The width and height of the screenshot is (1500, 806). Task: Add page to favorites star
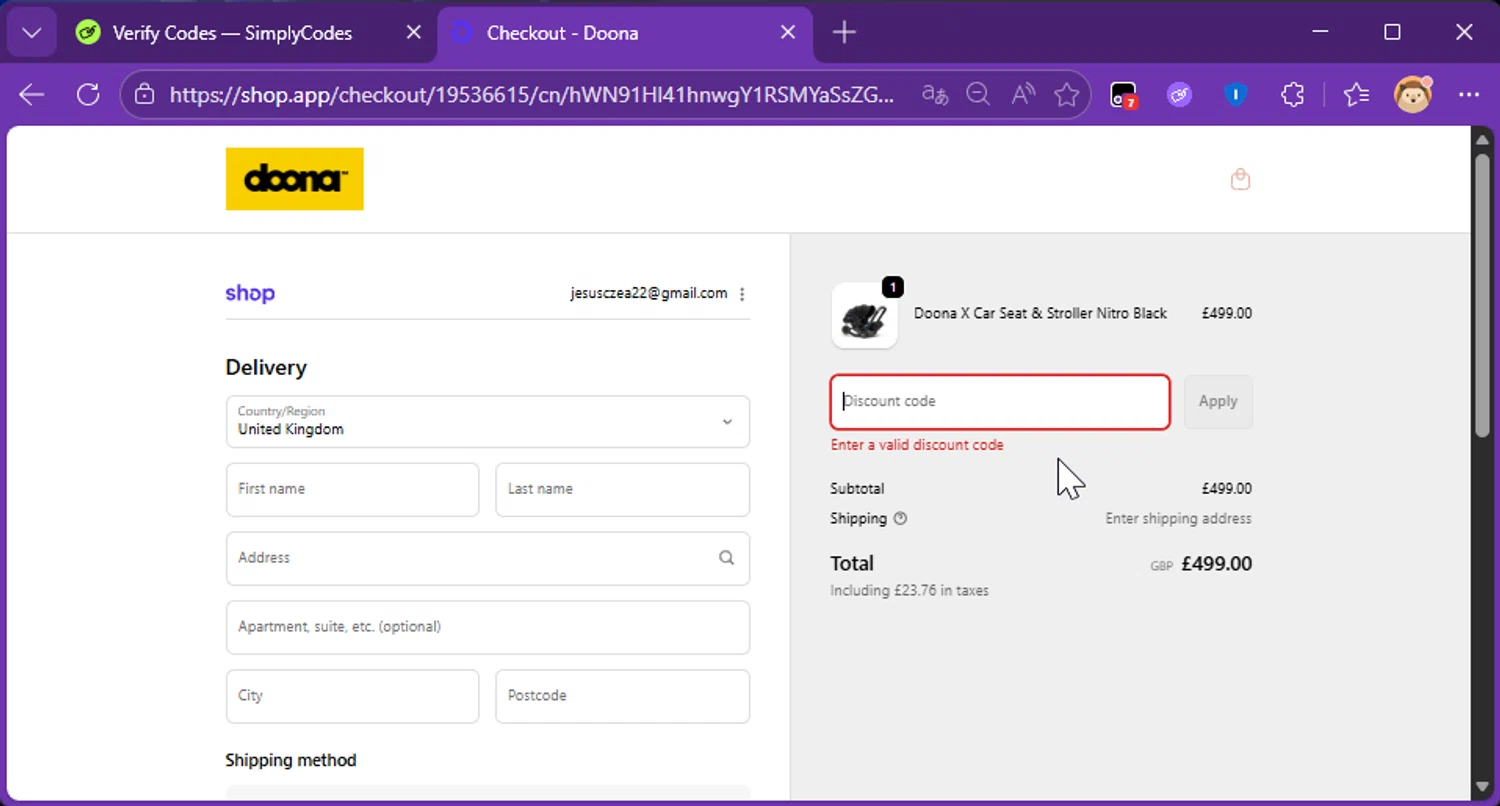1067,95
